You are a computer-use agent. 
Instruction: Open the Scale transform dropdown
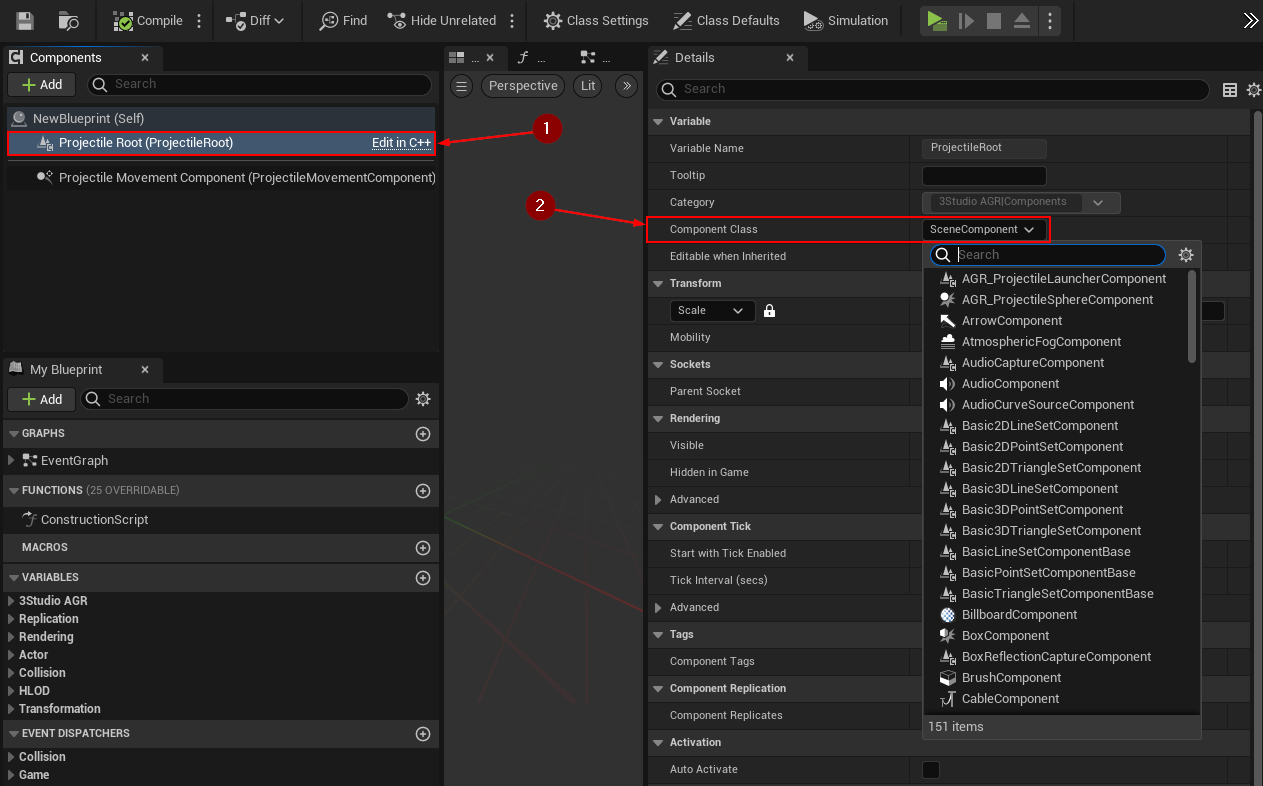click(711, 311)
